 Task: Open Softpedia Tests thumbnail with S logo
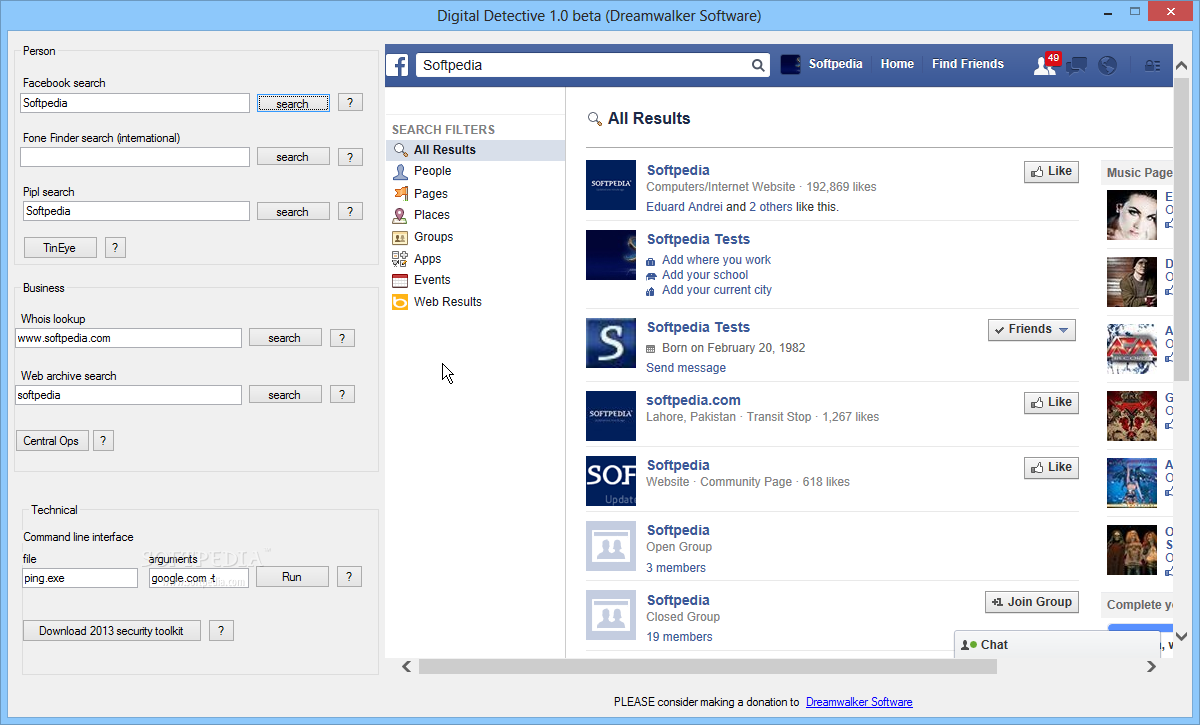coord(611,343)
